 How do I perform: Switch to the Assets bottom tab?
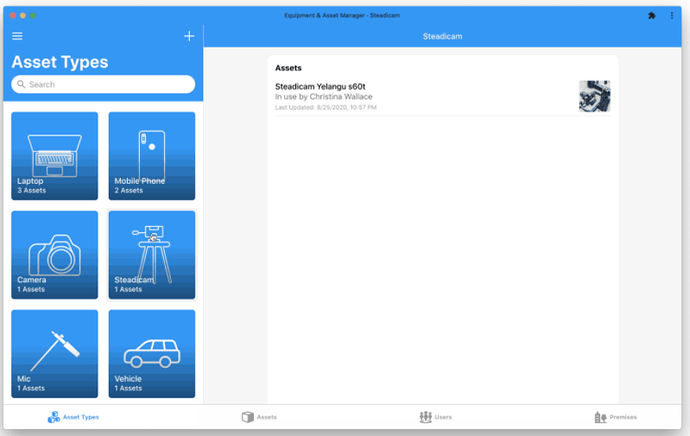259,417
